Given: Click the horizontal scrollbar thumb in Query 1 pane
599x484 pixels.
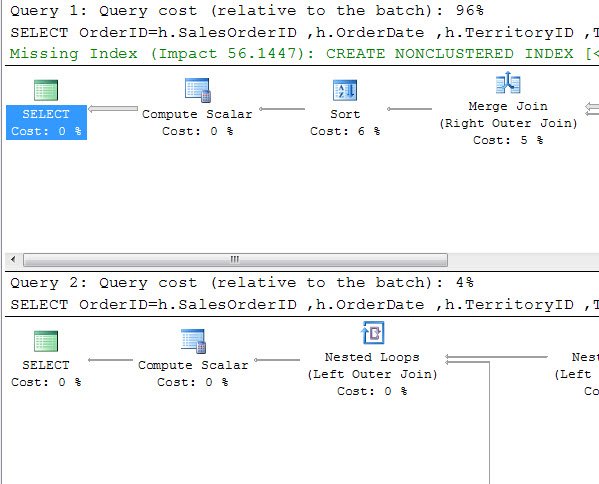Looking at the screenshot, I should point(235,259).
